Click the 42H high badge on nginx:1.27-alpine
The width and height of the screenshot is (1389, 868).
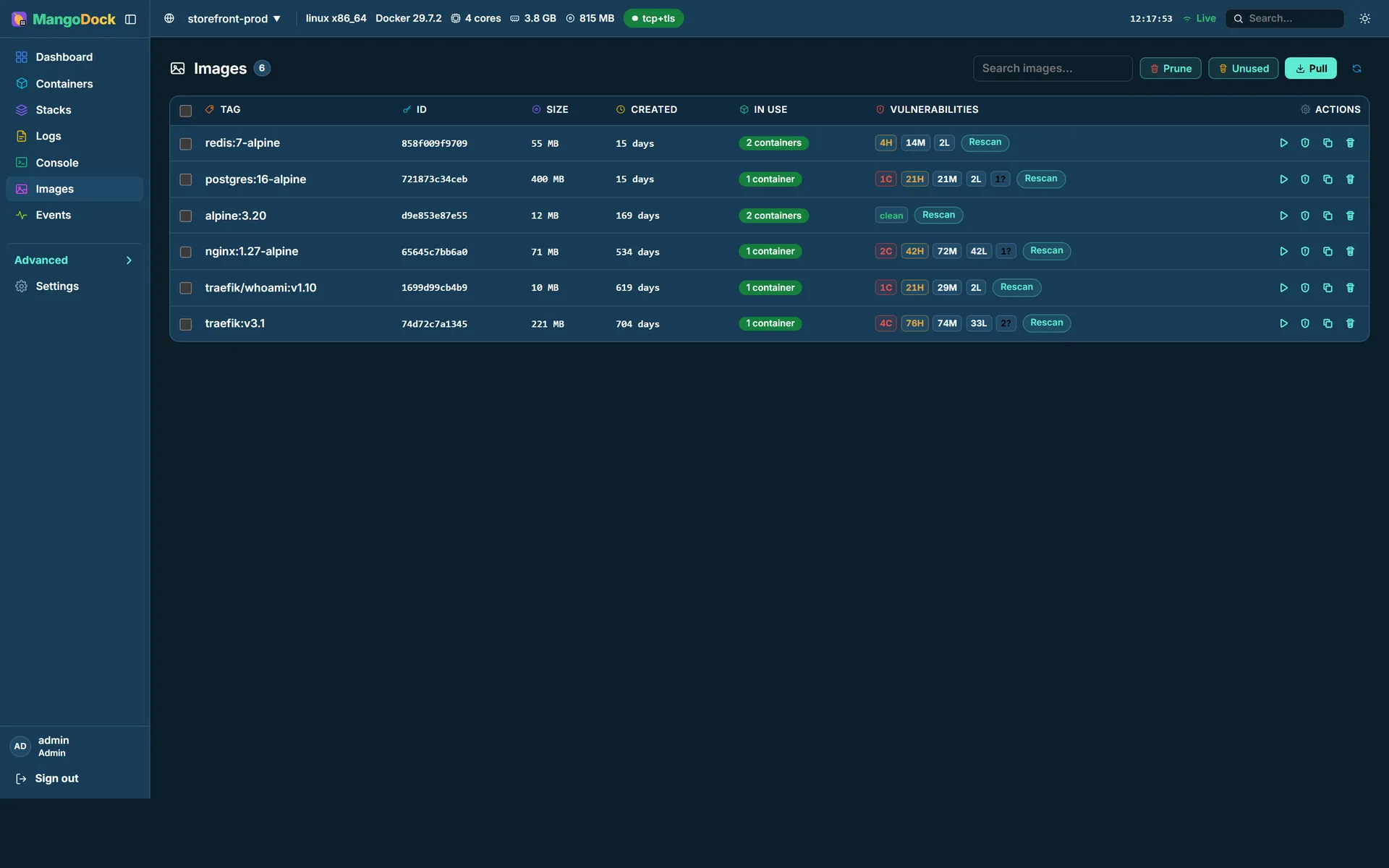(914, 252)
